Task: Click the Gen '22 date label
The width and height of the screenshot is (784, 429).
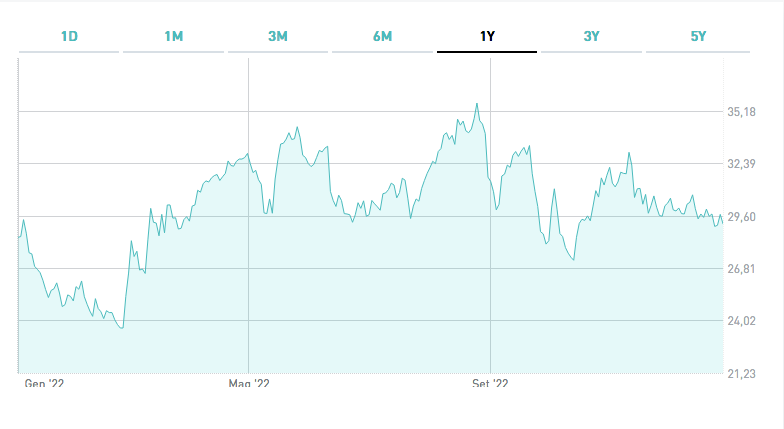Action: (43, 383)
